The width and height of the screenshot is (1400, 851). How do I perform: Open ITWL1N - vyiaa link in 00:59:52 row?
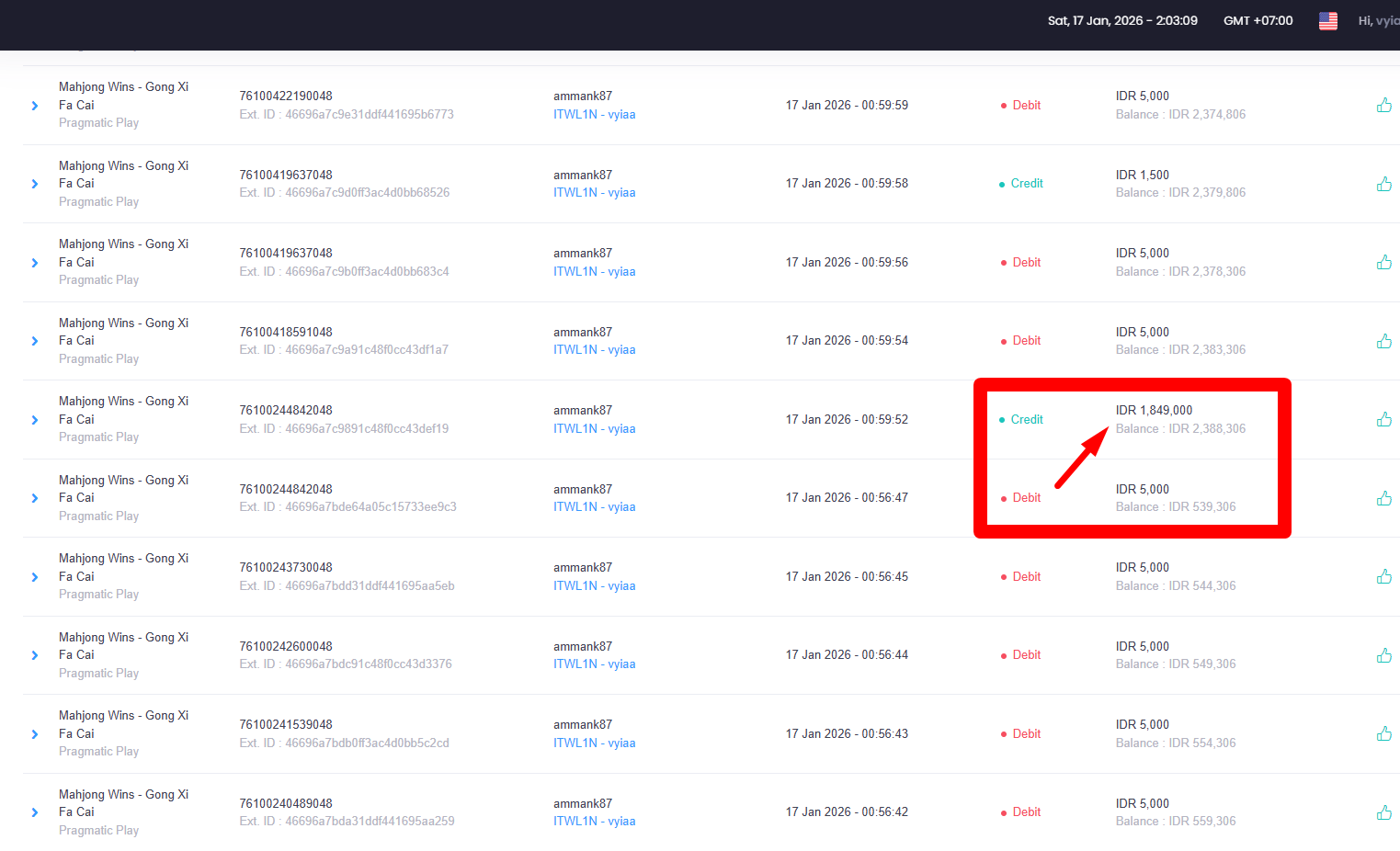click(594, 429)
